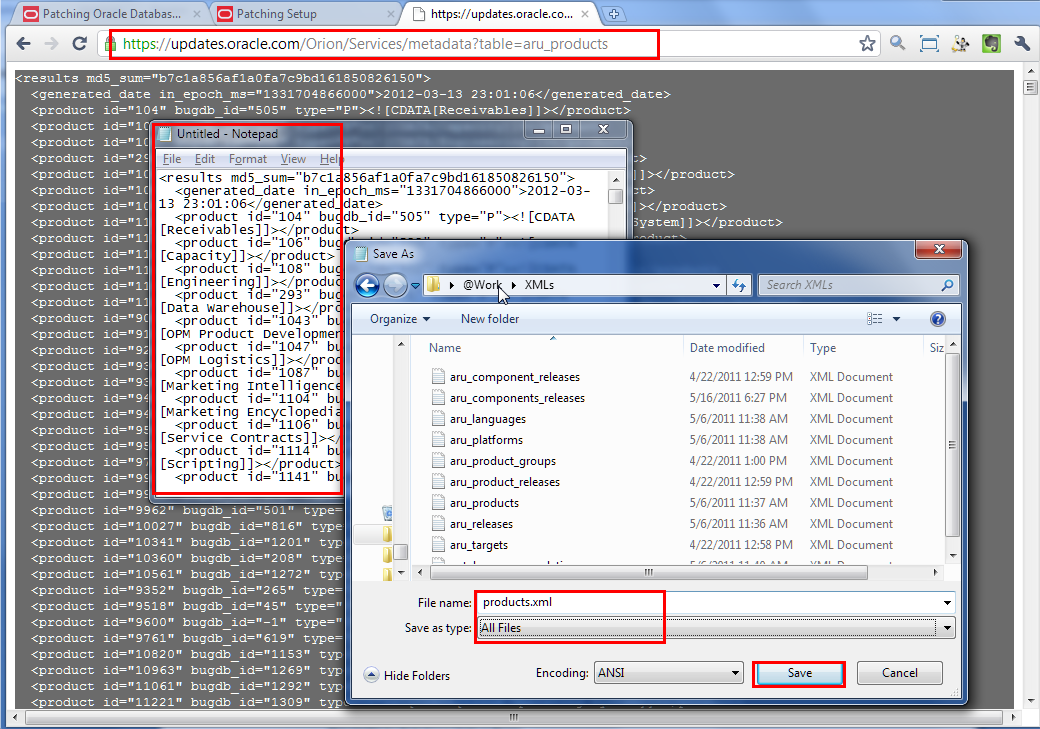Click the XMLs breadcrumb folder

click(x=539, y=285)
